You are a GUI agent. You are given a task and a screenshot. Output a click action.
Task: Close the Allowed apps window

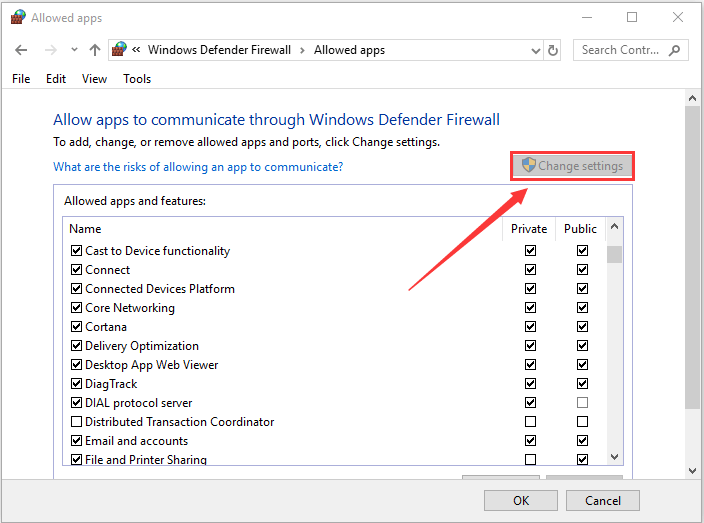point(678,18)
